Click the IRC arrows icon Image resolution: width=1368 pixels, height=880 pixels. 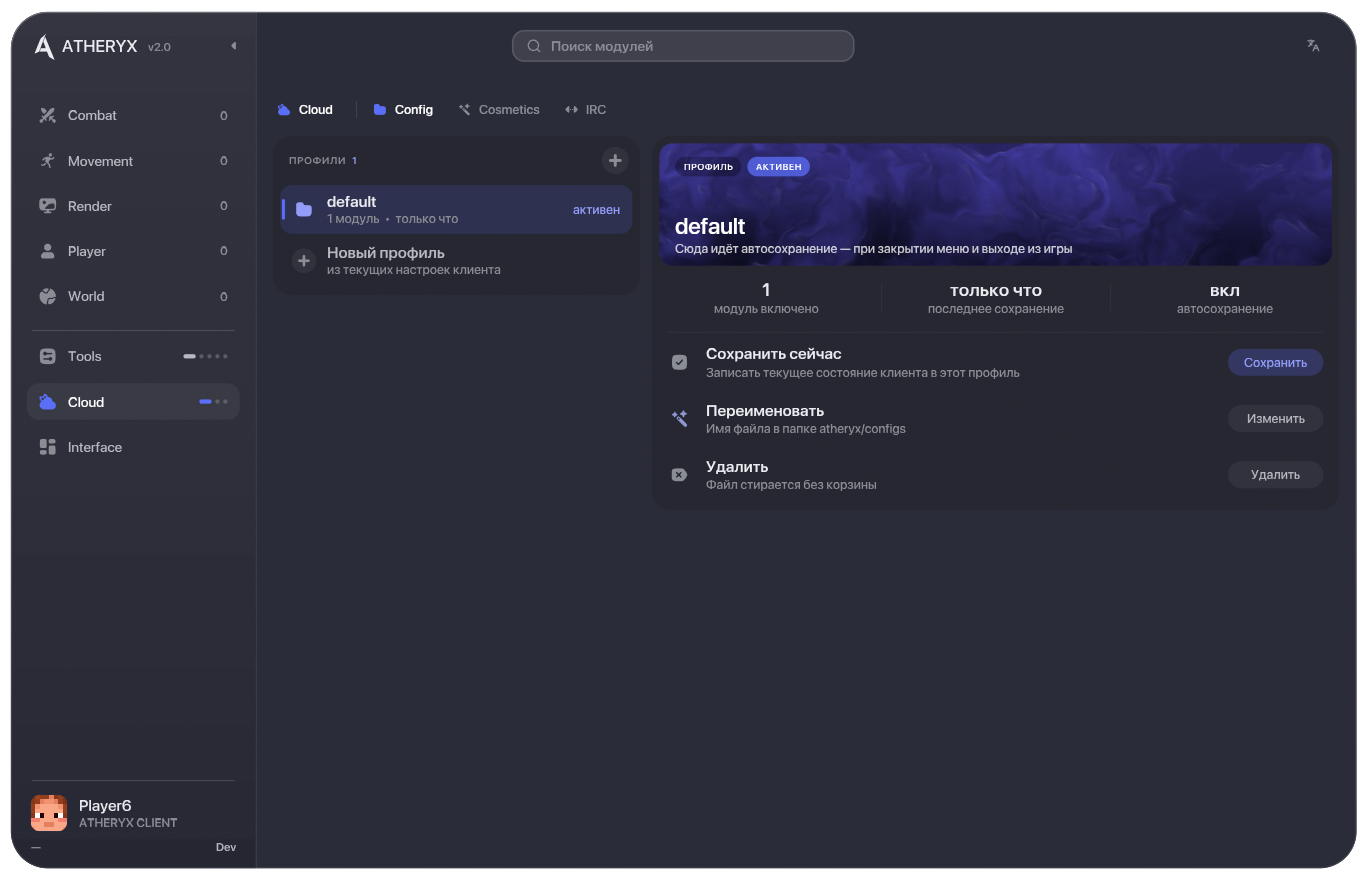click(571, 110)
